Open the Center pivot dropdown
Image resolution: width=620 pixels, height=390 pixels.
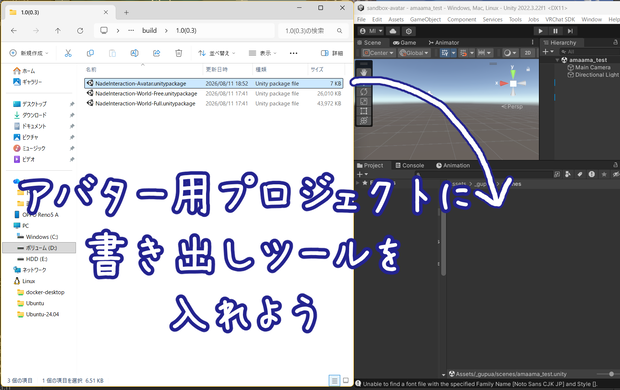tap(378, 53)
